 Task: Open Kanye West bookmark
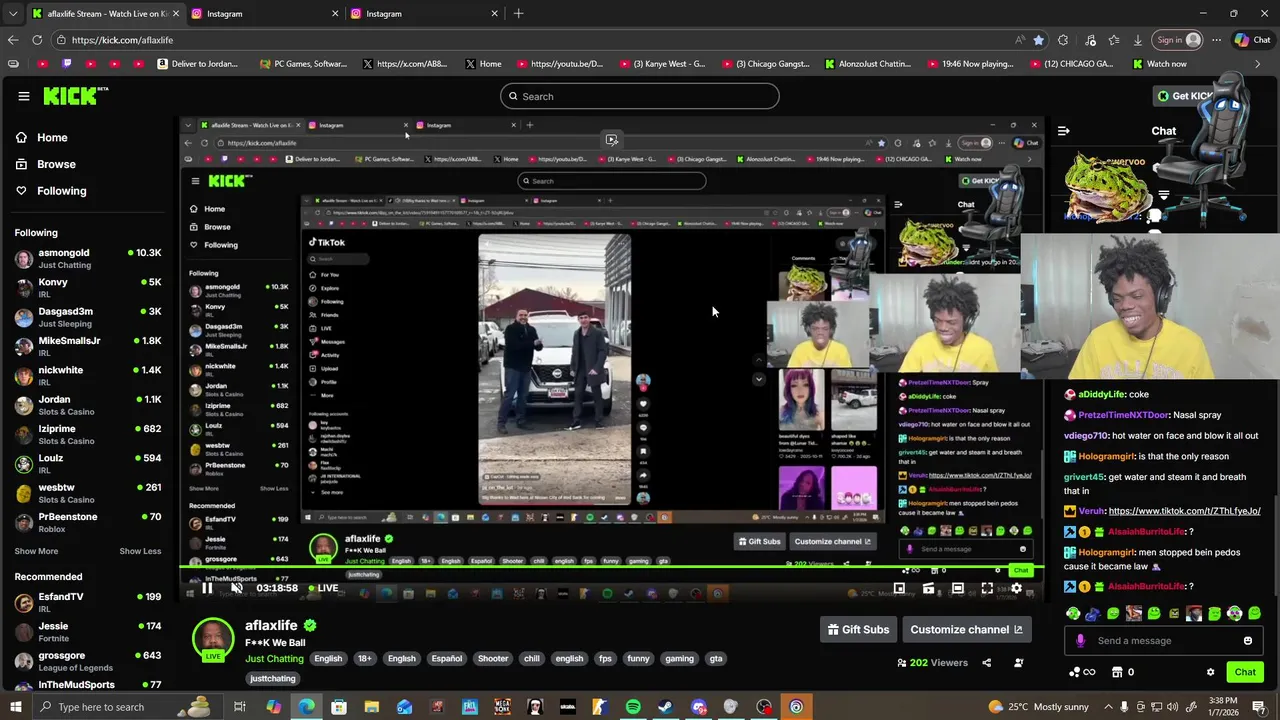[662, 64]
